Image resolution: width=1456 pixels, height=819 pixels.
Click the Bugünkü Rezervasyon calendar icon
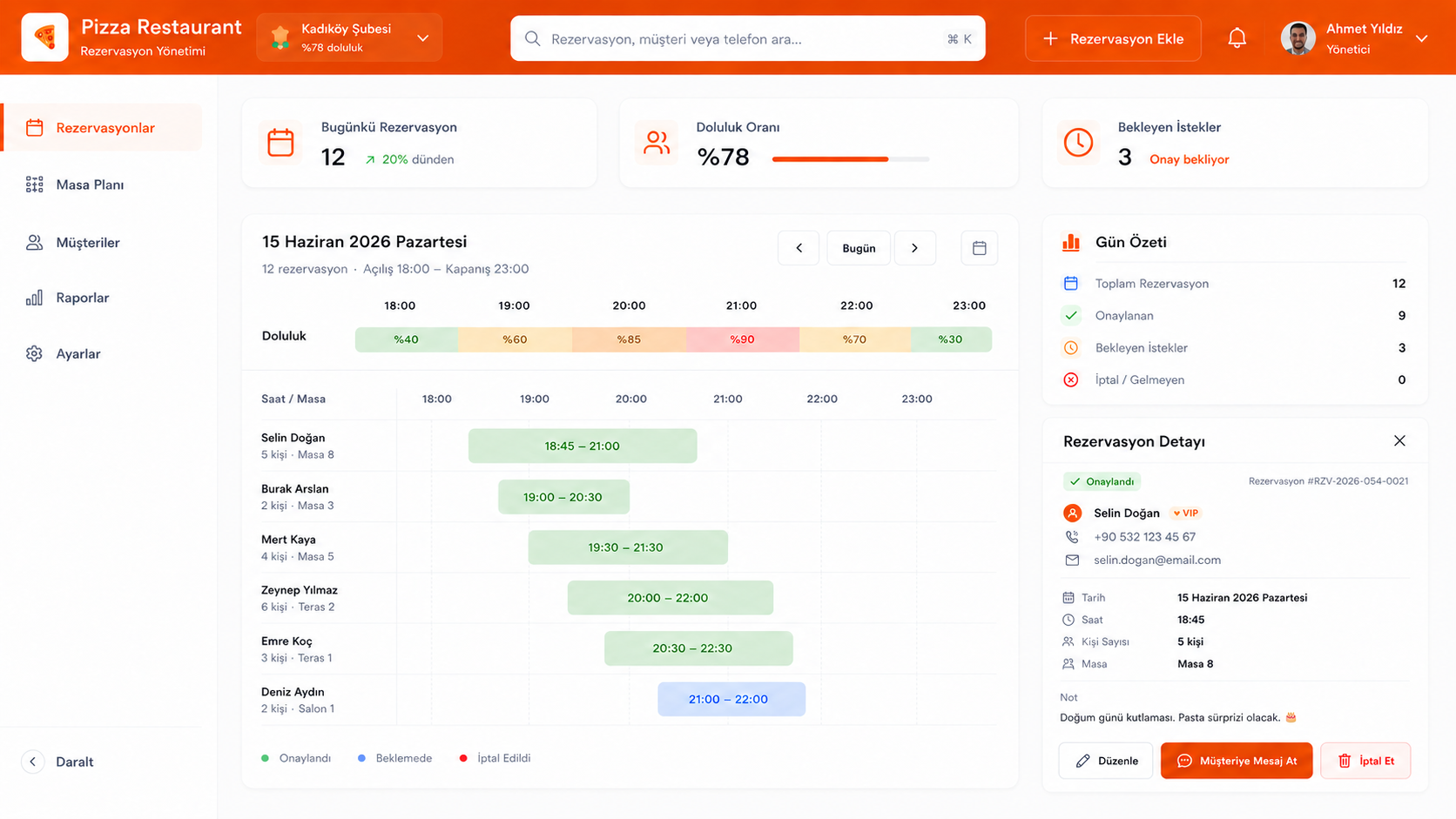(x=280, y=143)
